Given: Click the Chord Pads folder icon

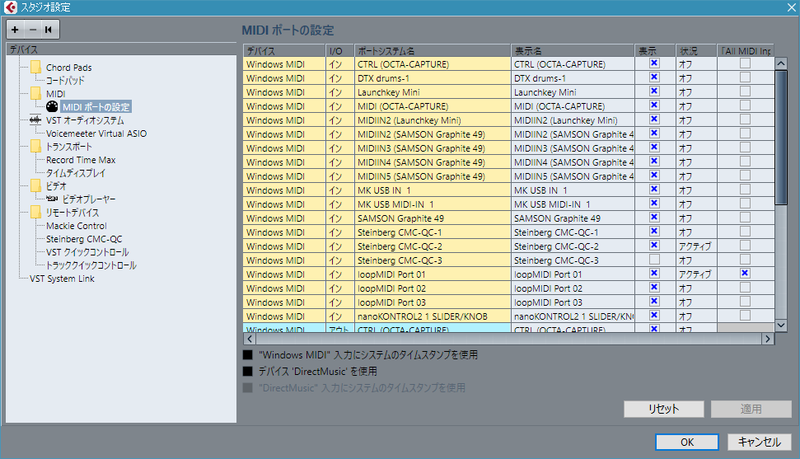Looking at the screenshot, I should 36,67.
